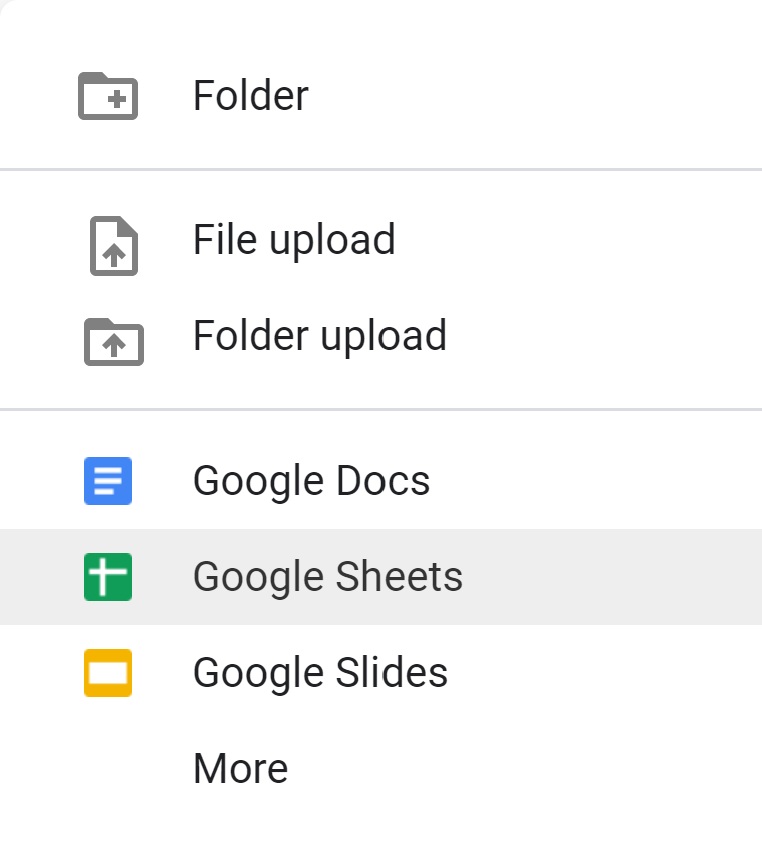Viewport: 762px width, 846px height.
Task: Click the "Folder" text label
Action: pos(250,96)
